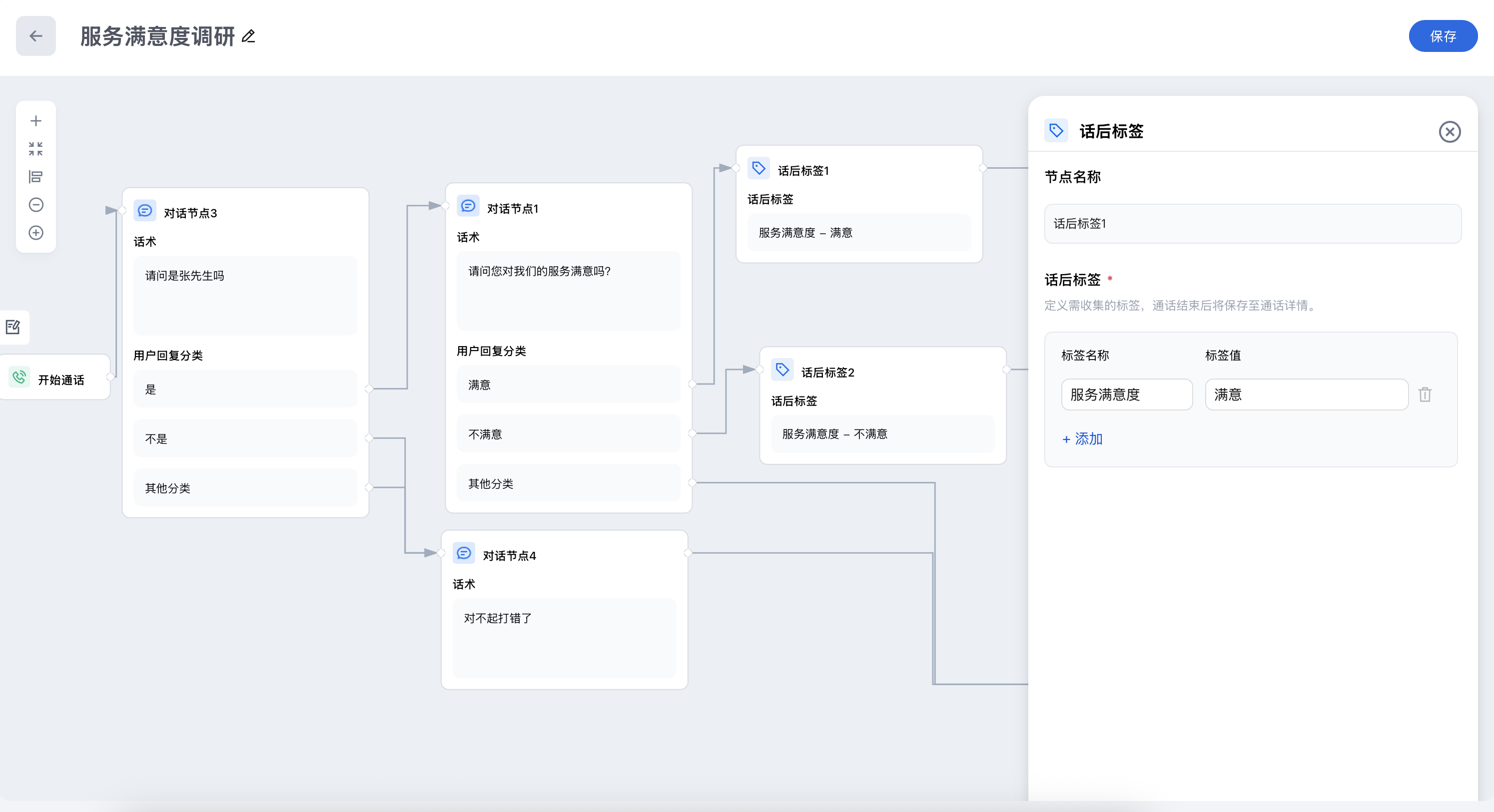This screenshot has width=1494, height=812.
Task: Click the auto-align layout icon
Action: [x=36, y=177]
